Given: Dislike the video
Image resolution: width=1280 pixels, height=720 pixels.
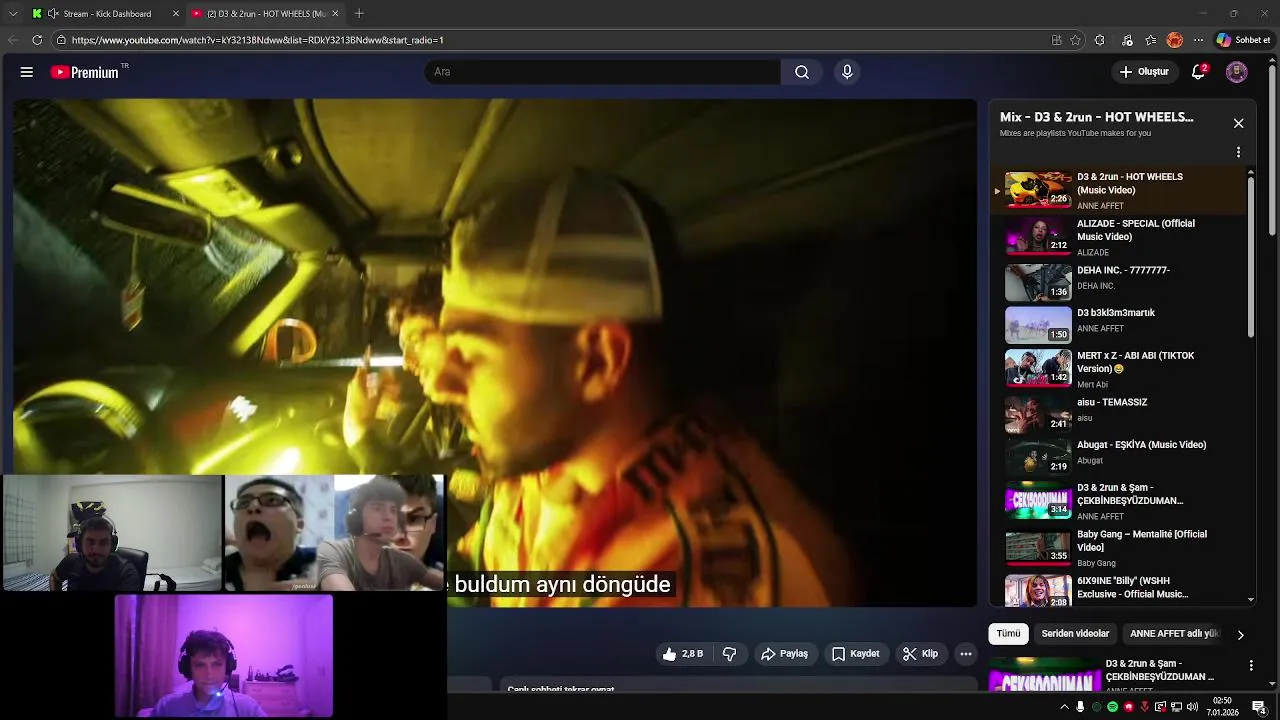Looking at the screenshot, I should pyautogui.click(x=729, y=654).
